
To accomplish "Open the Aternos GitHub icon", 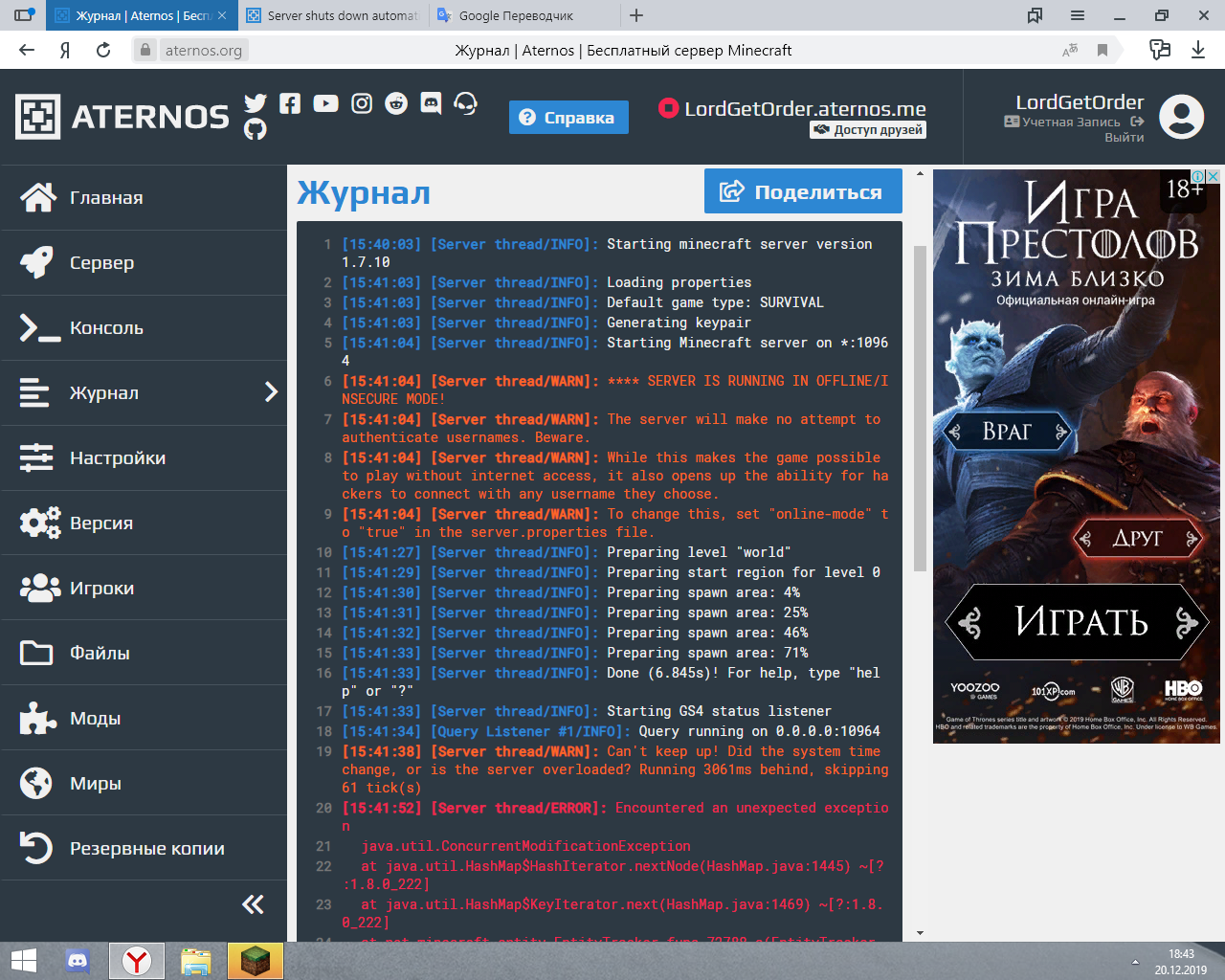I will [x=256, y=129].
